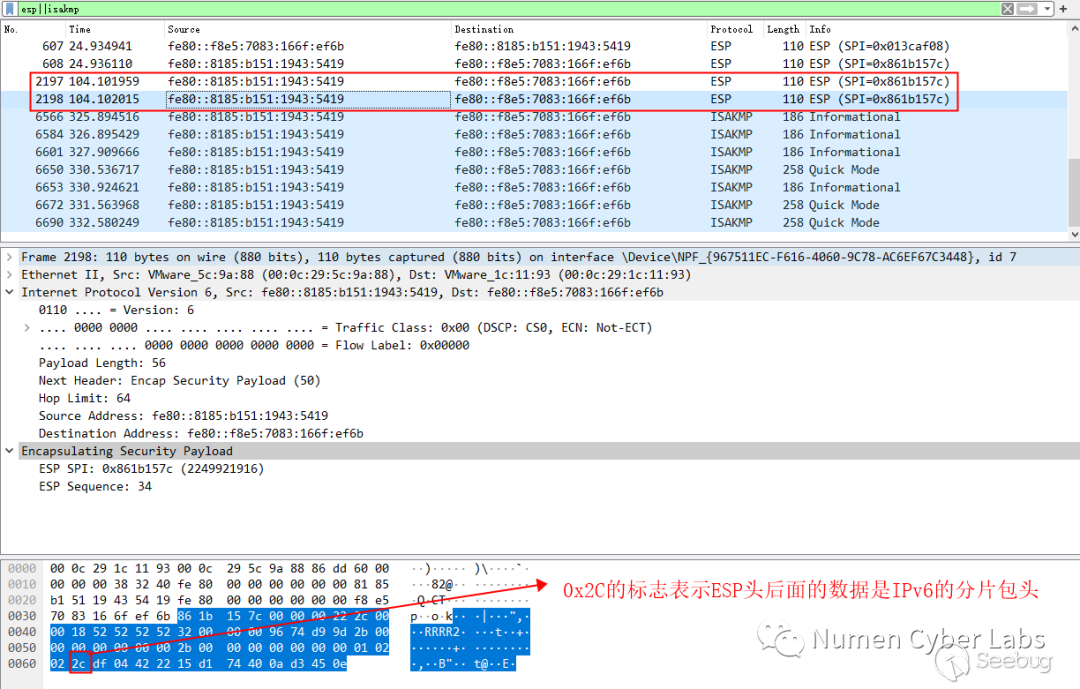The image size is (1080, 689).
Task: Clear the display filter with X icon
Action: point(1008,9)
